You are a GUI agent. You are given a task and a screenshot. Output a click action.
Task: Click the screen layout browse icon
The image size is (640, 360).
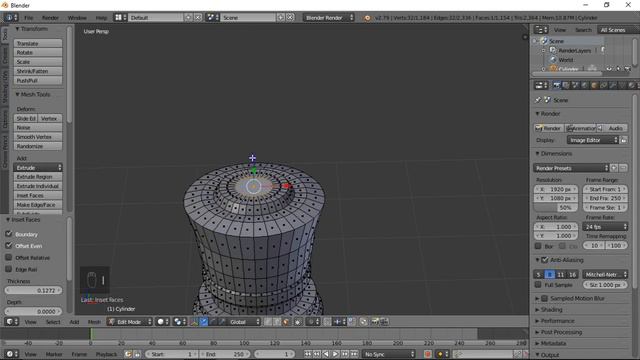(120, 18)
